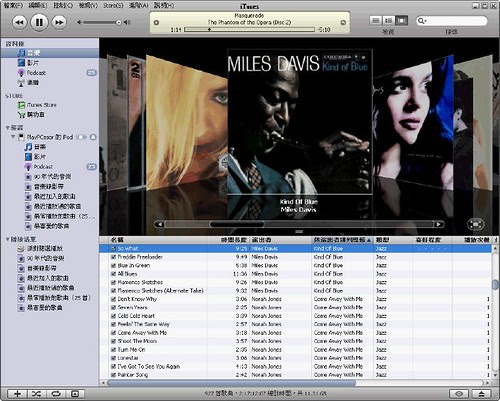Open Radio in the sidebar
Image resolution: width=500 pixels, height=401 pixels.
click(50, 82)
